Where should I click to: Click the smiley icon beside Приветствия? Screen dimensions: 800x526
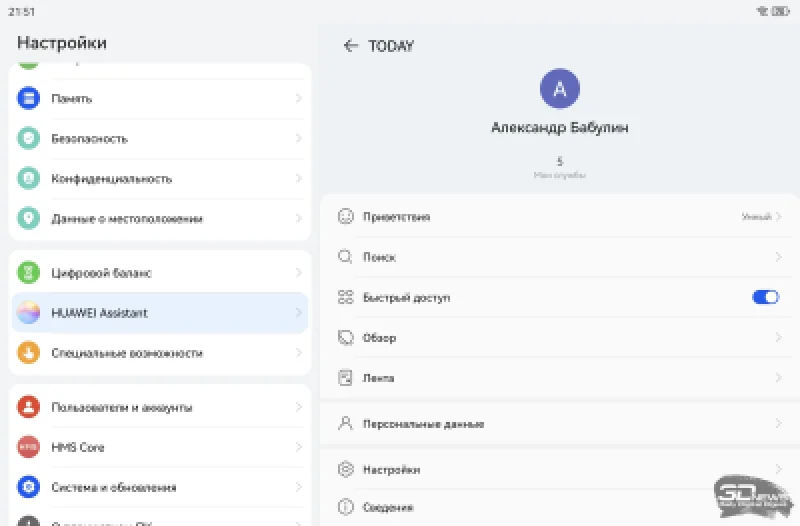coord(346,216)
